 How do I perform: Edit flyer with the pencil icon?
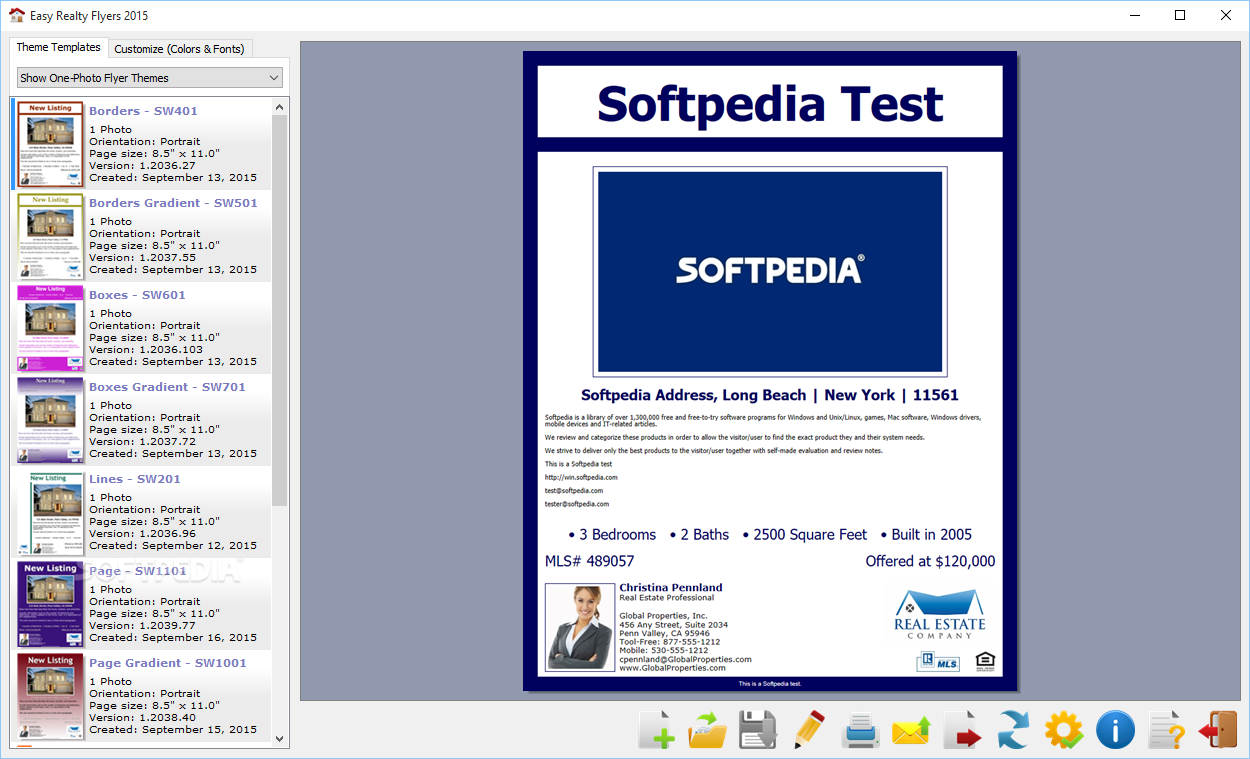[x=809, y=730]
